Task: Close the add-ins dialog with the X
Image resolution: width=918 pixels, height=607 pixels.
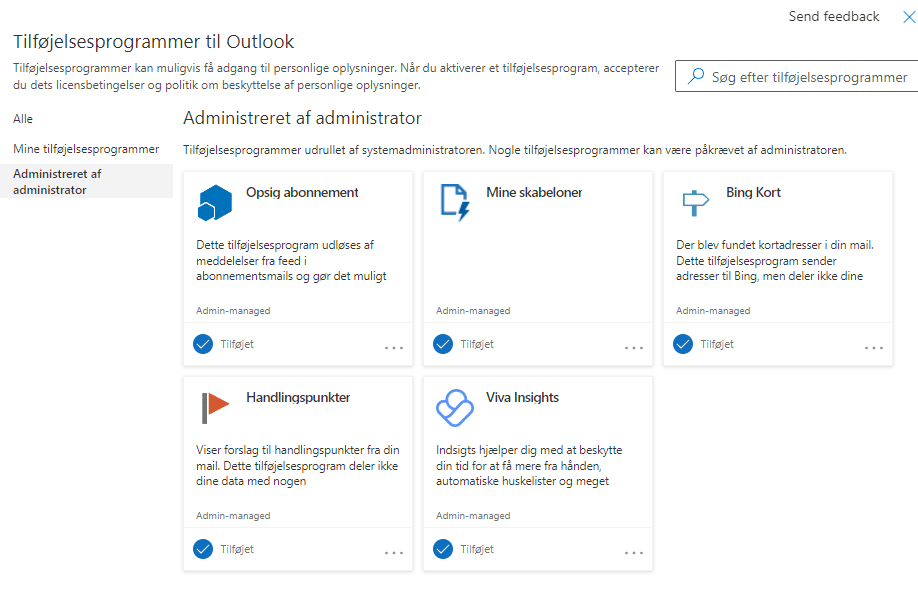Action: pos(909,17)
